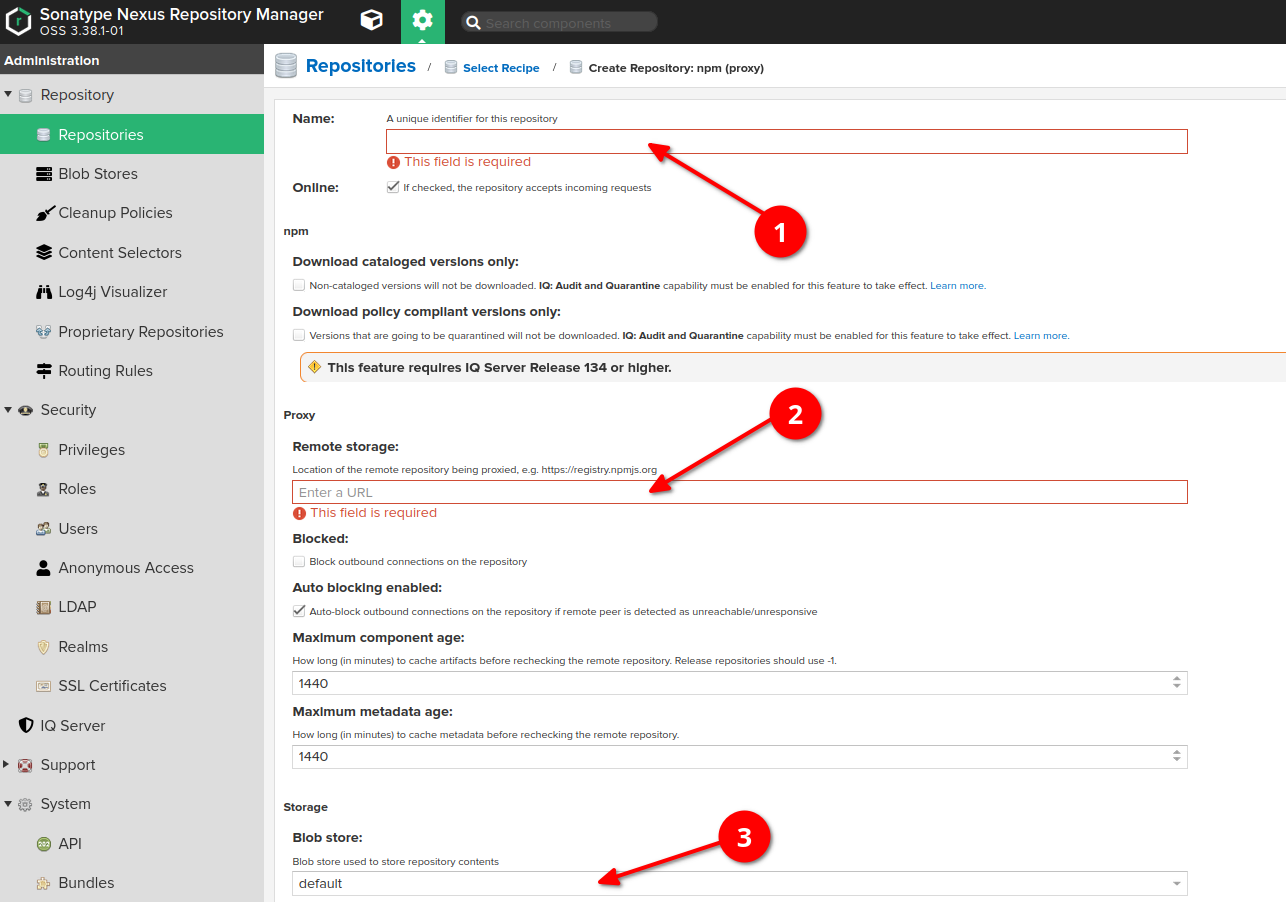
Task: Click the Privileges medal icon
Action: [43, 450]
